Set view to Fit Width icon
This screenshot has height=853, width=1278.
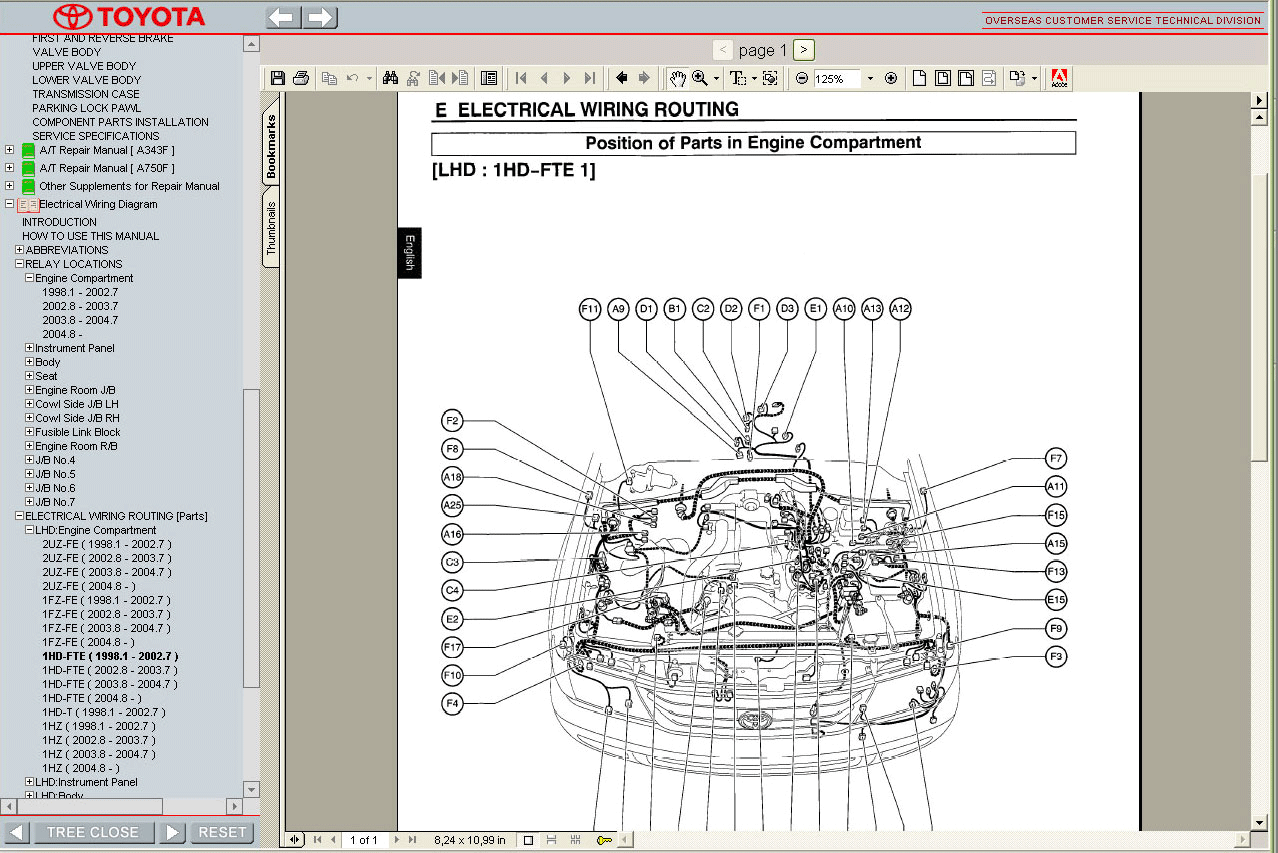966,78
